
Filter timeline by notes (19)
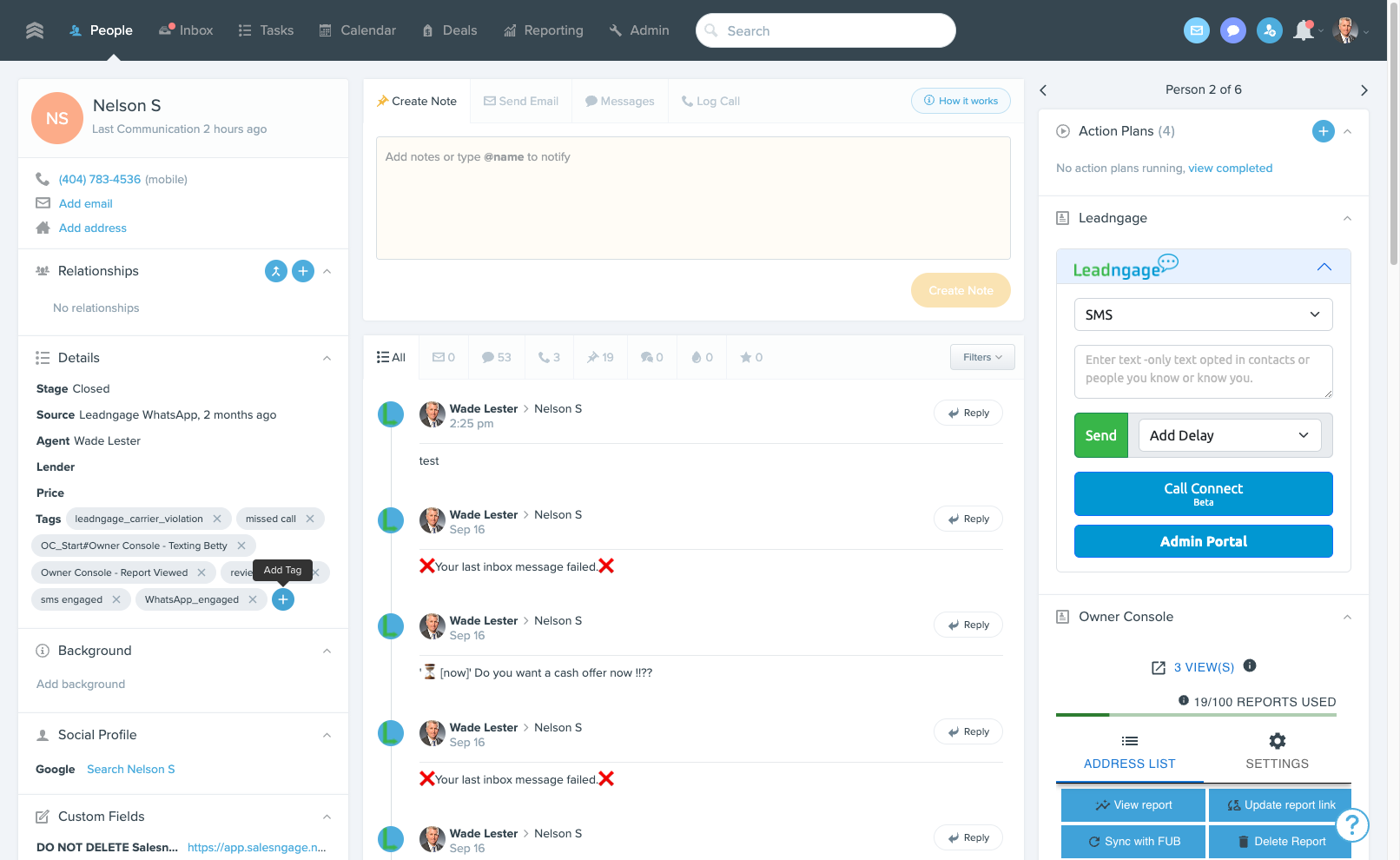coord(600,357)
